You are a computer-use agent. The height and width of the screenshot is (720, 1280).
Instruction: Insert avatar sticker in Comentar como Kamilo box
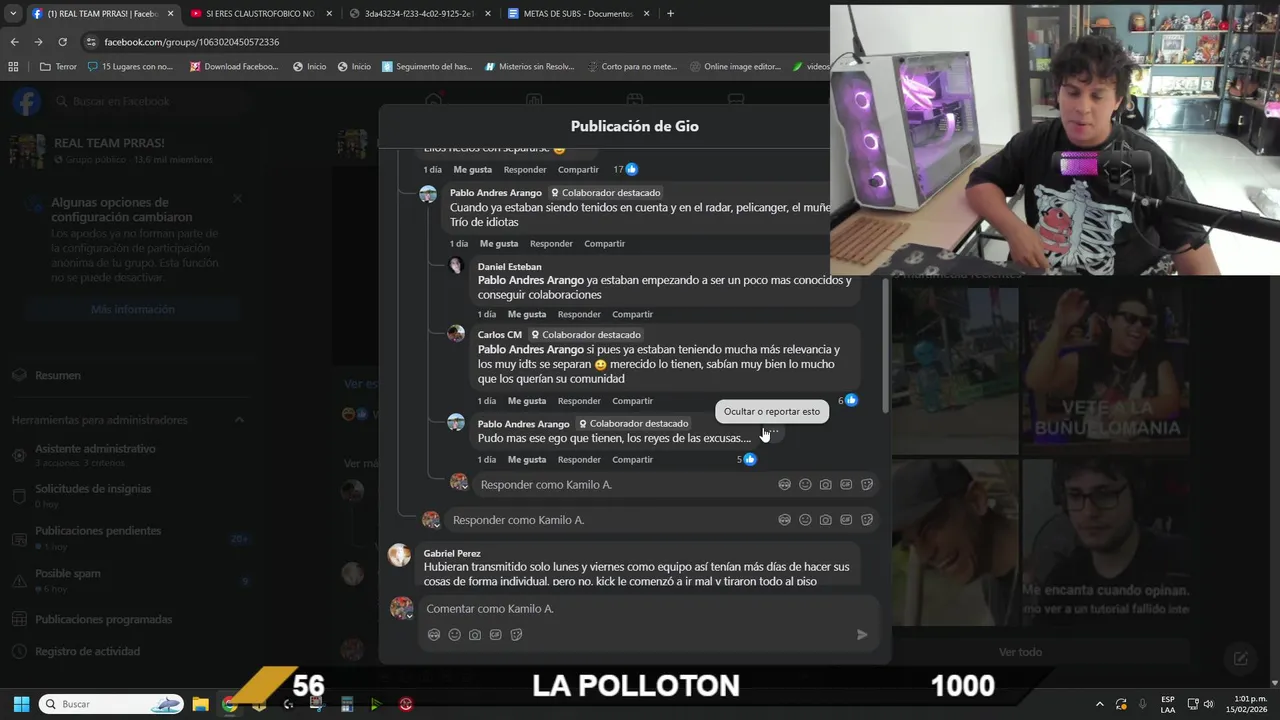pos(434,634)
